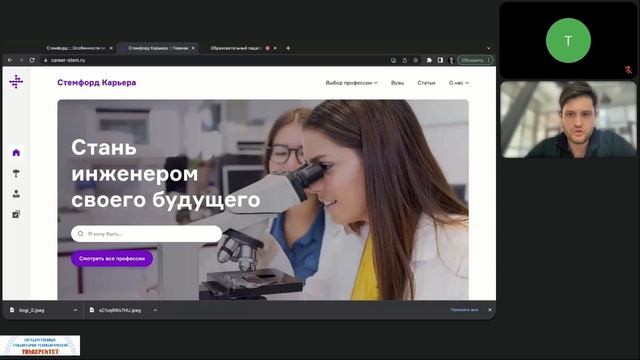Go back with the browser back arrow
Screen dimensions: 640x360
tap(10, 60)
